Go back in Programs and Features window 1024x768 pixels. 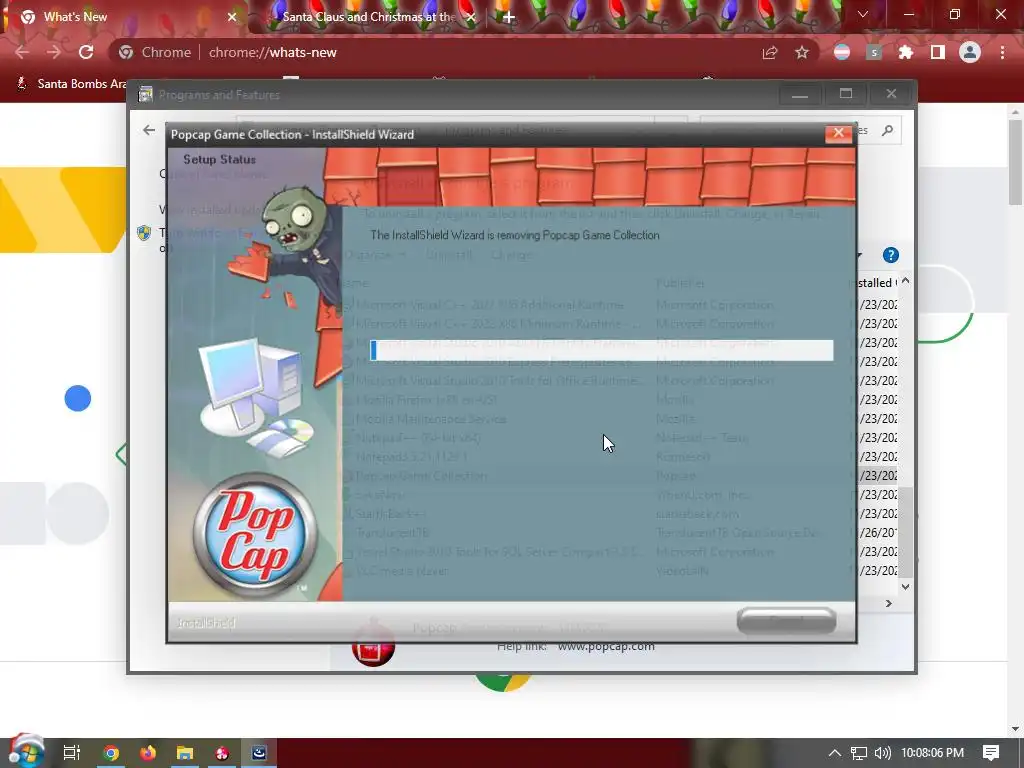[x=149, y=130]
